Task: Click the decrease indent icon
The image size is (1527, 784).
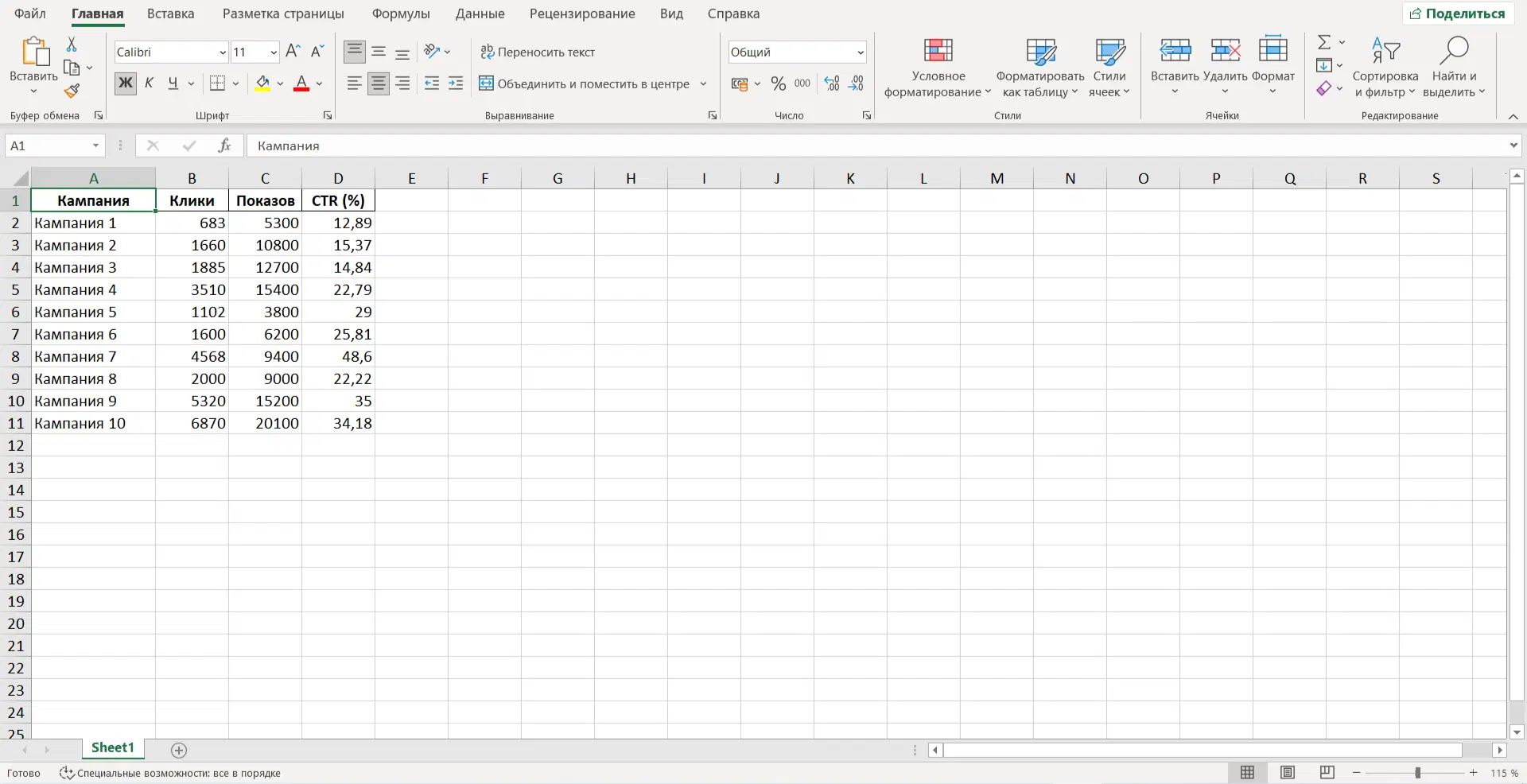Action: click(432, 83)
